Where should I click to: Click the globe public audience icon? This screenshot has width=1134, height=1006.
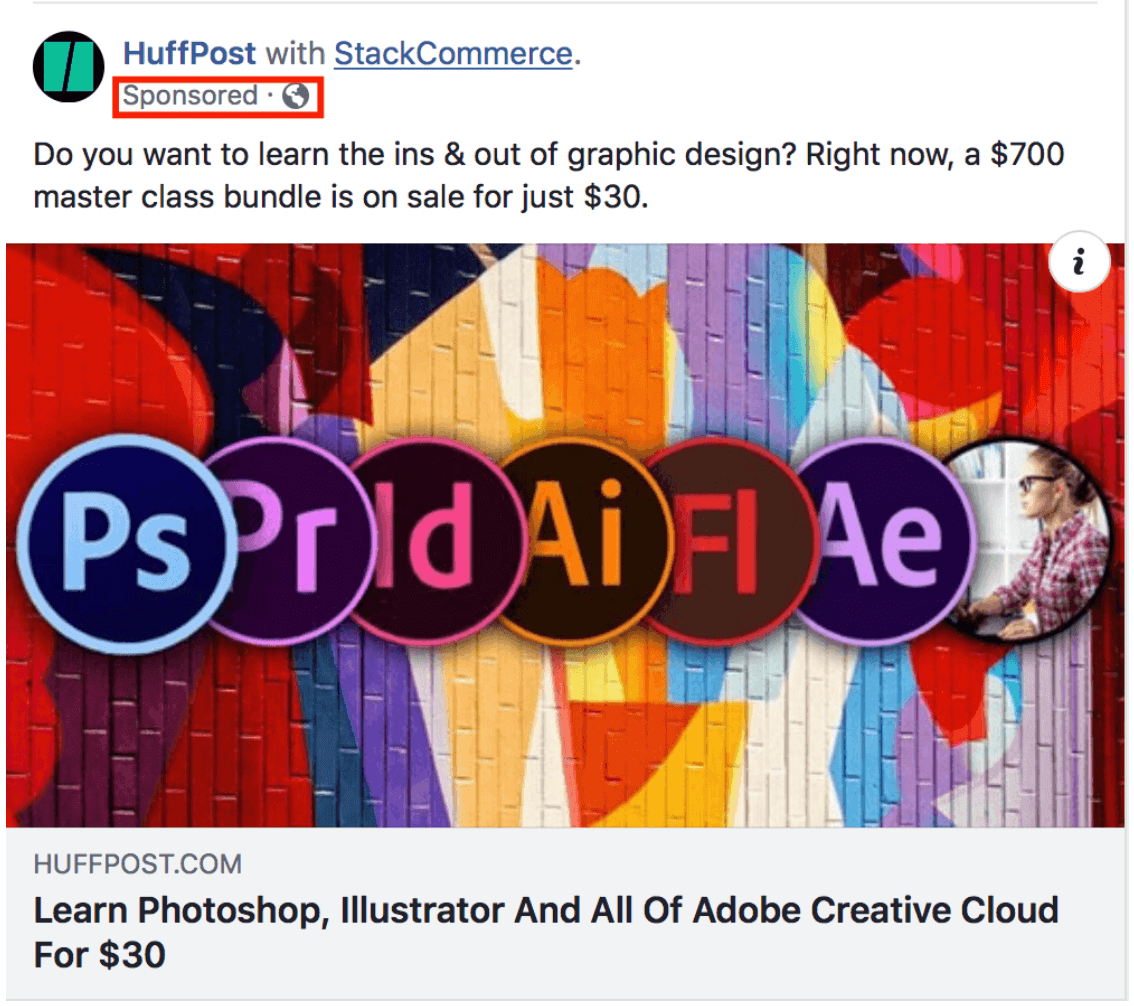point(296,95)
